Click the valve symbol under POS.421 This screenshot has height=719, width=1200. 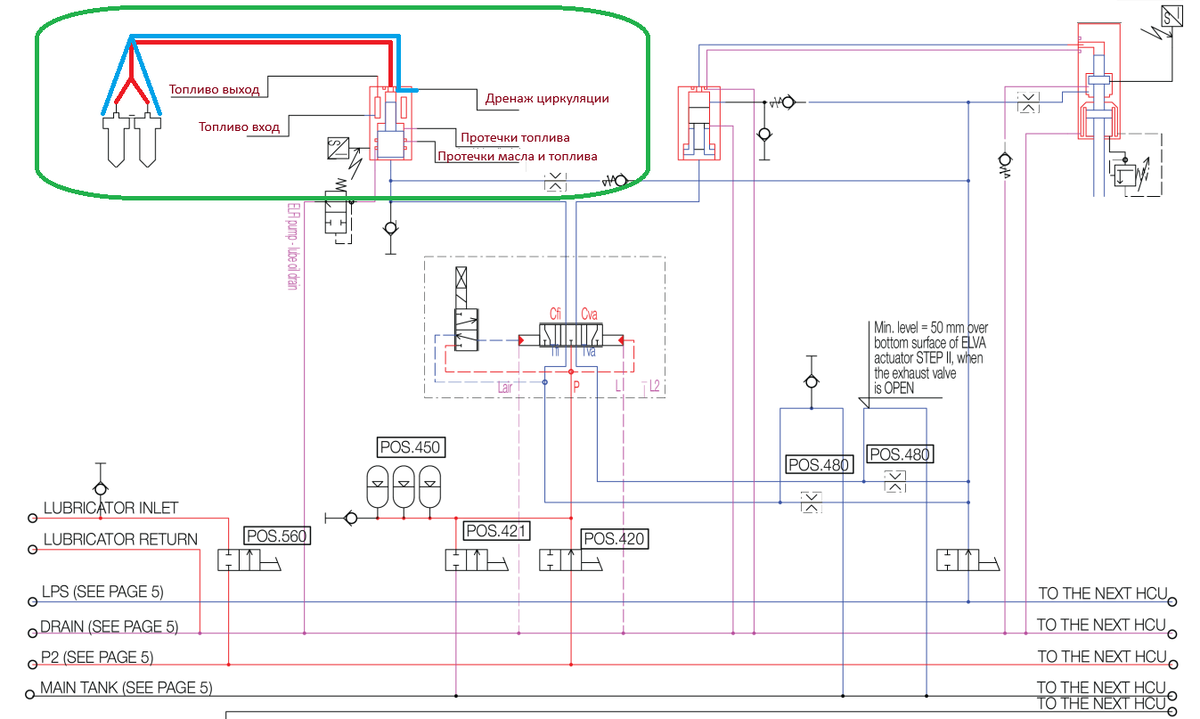pos(478,561)
